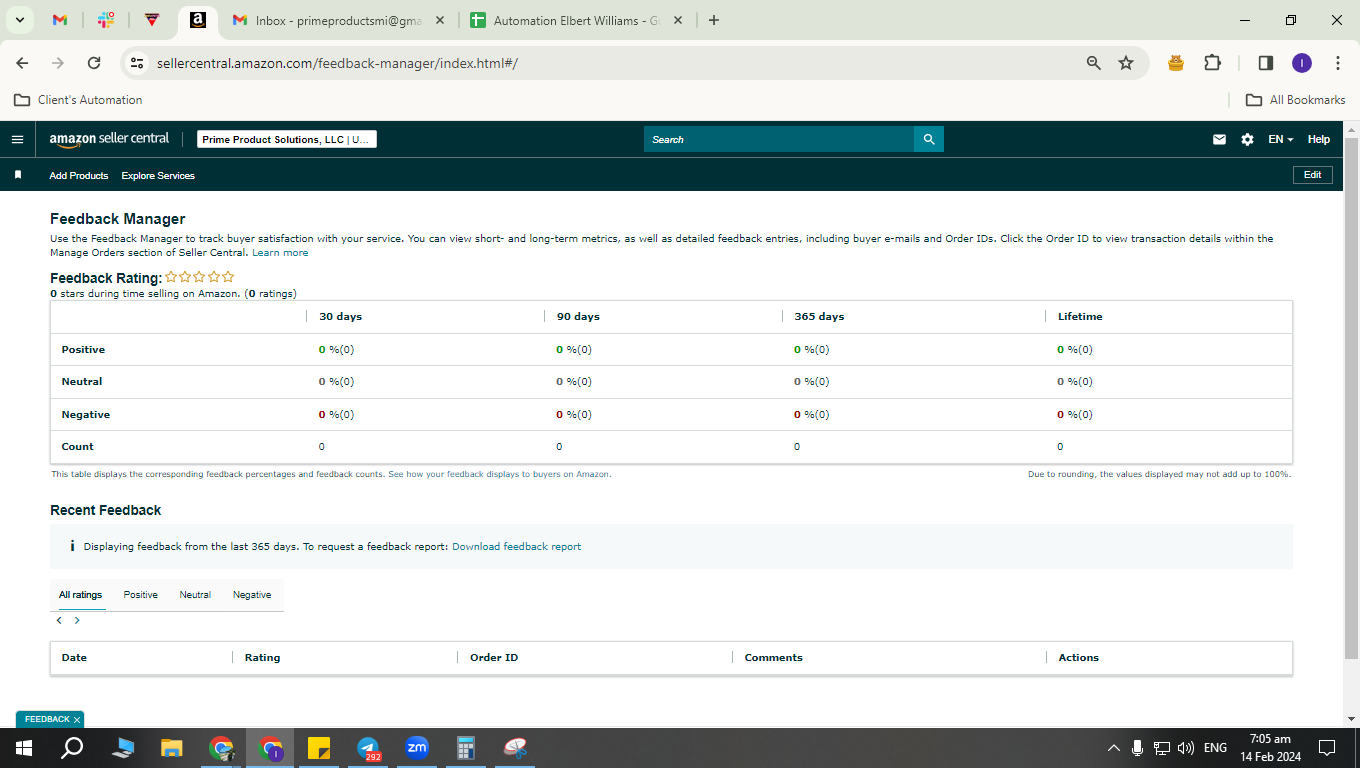Screen dimensions: 1360x768
Task: Switch to the Inbox primeproductsmi Gmail tab
Action: pos(336,20)
